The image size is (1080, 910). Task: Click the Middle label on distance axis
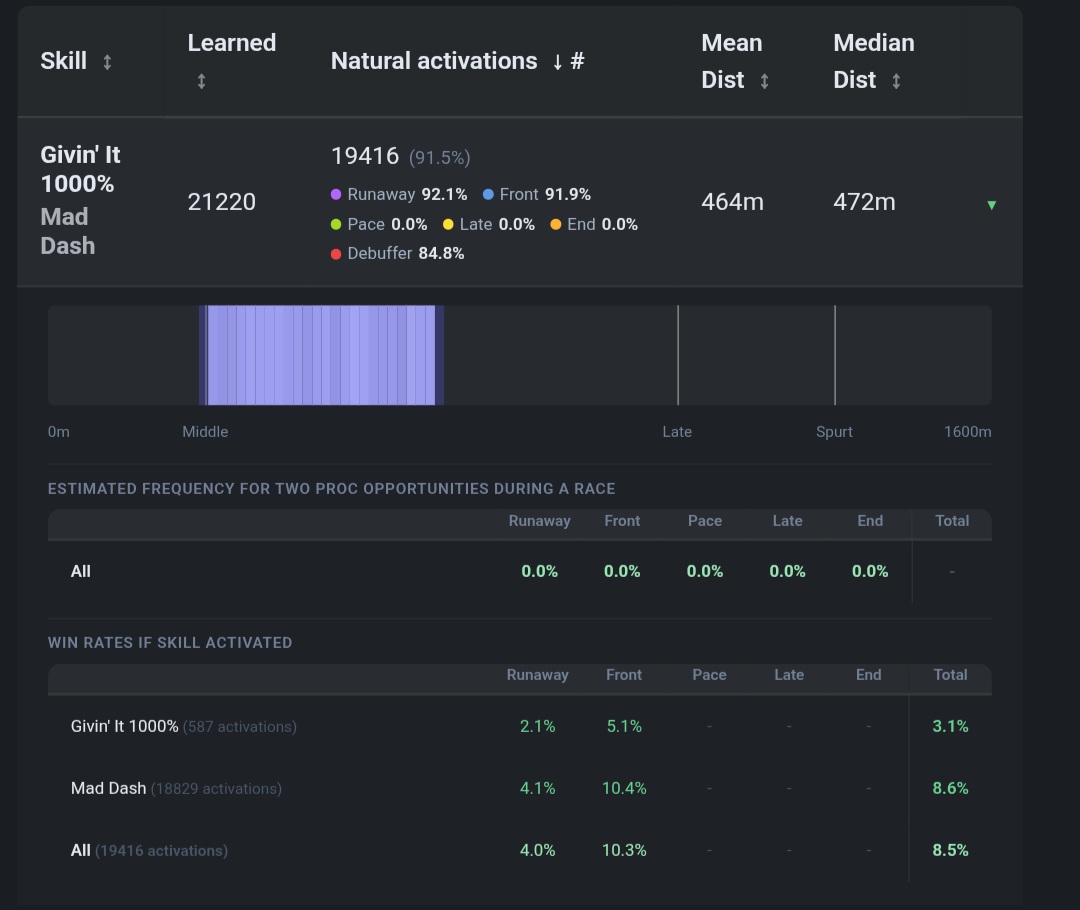click(205, 432)
